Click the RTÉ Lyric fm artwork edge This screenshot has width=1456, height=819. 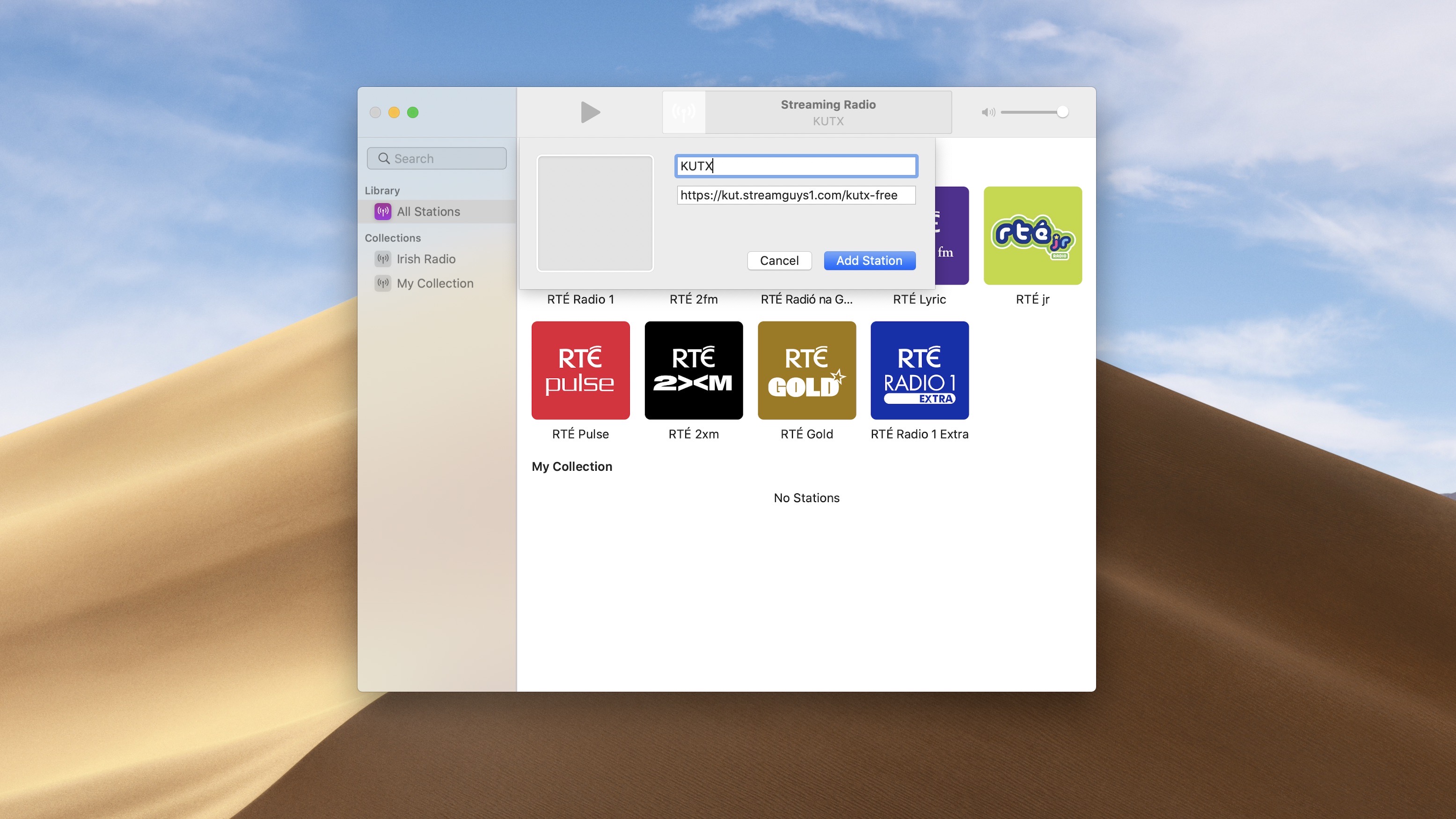pos(953,236)
